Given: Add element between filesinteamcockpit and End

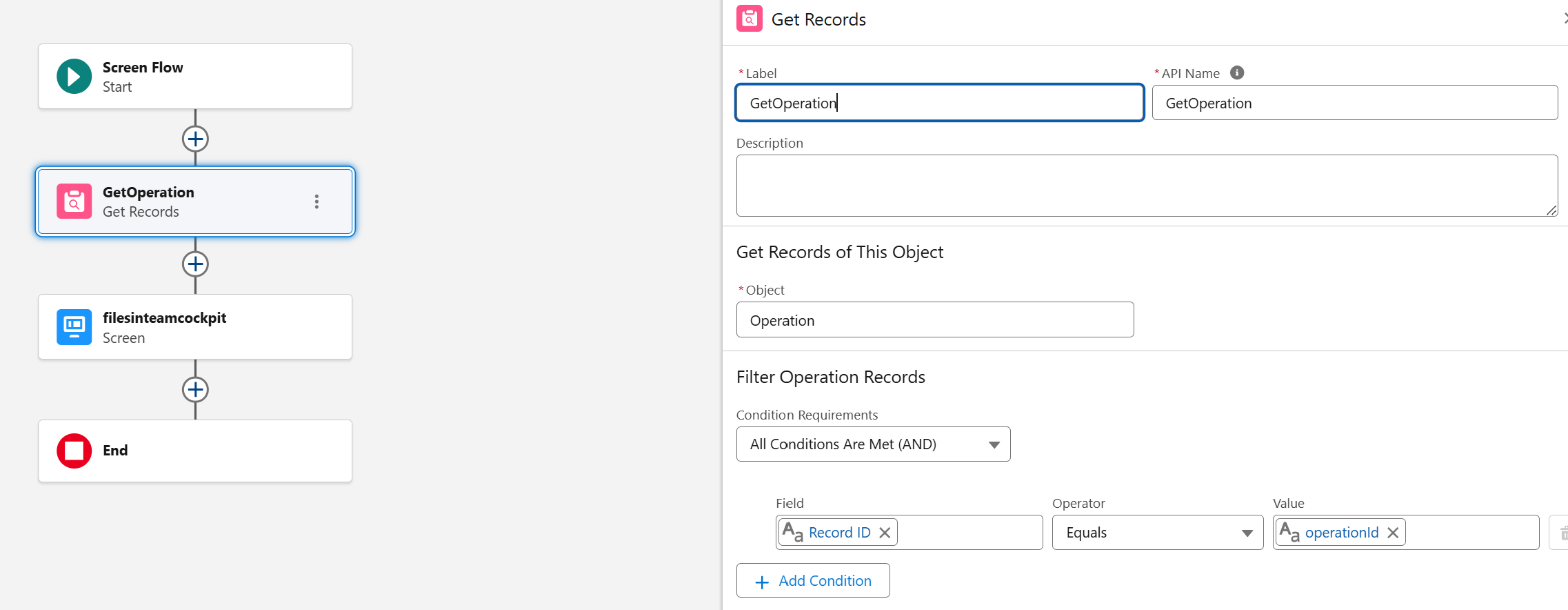Looking at the screenshot, I should tap(195, 390).
